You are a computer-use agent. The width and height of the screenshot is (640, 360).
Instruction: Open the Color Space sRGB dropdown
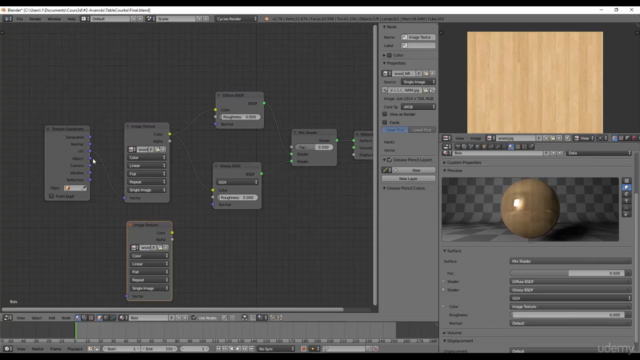tap(418, 107)
